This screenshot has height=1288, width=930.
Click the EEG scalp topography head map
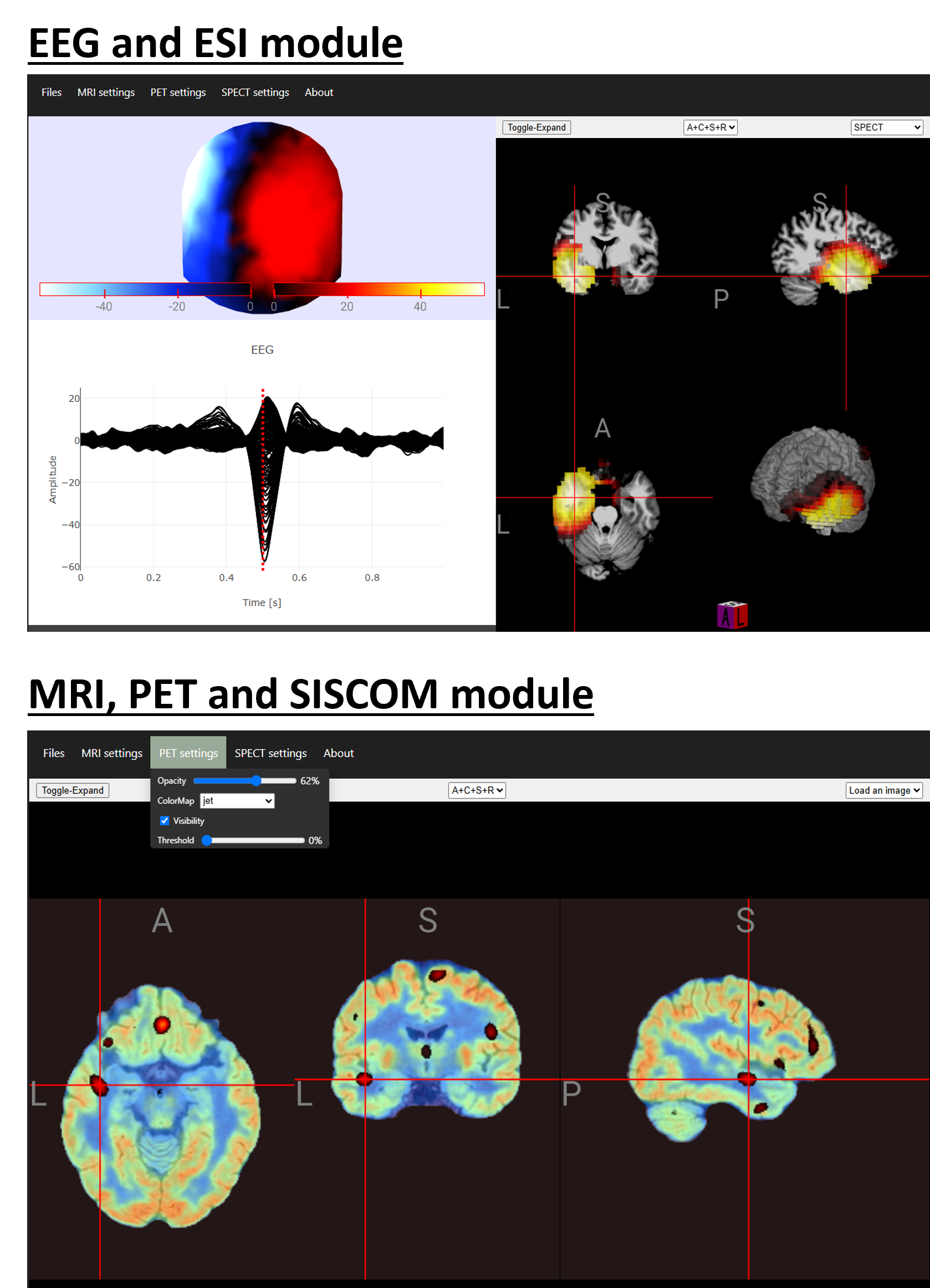(x=262, y=205)
